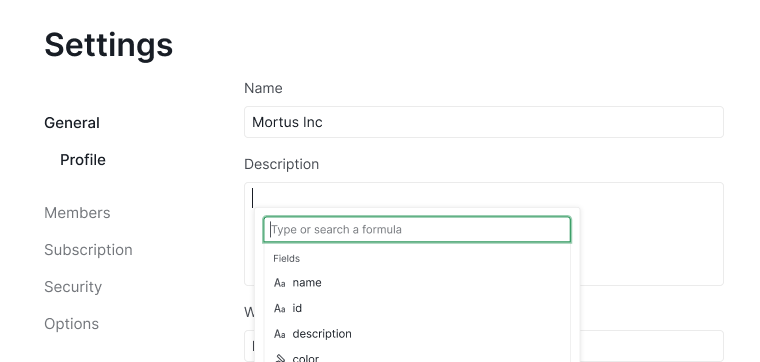Click the text-type icon beside 'name'

coord(280,283)
